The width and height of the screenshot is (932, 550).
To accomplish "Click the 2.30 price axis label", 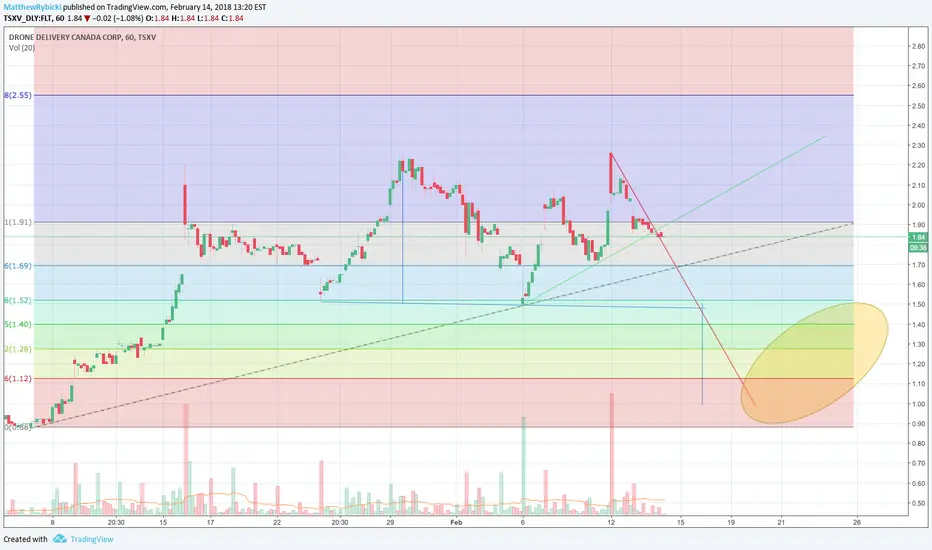I will click(918, 146).
